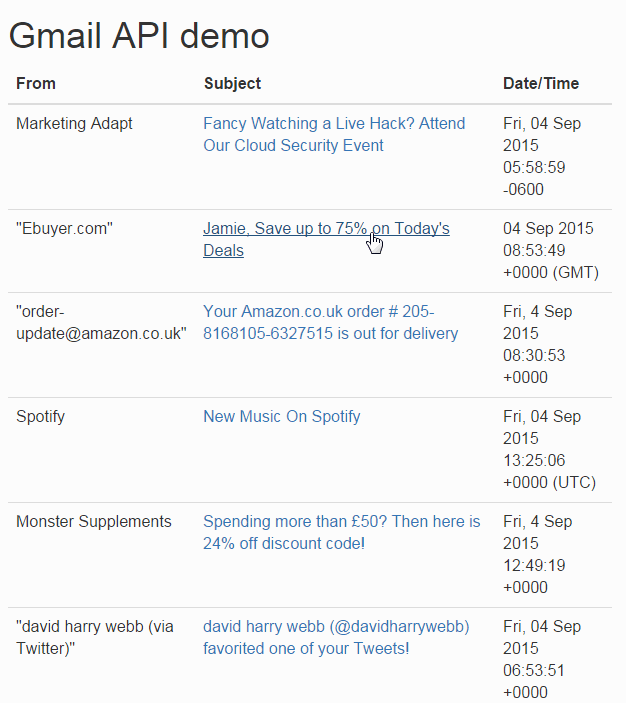Click the 12:49:19 +0000 date cell
This screenshot has height=703, width=626.
(x=537, y=554)
